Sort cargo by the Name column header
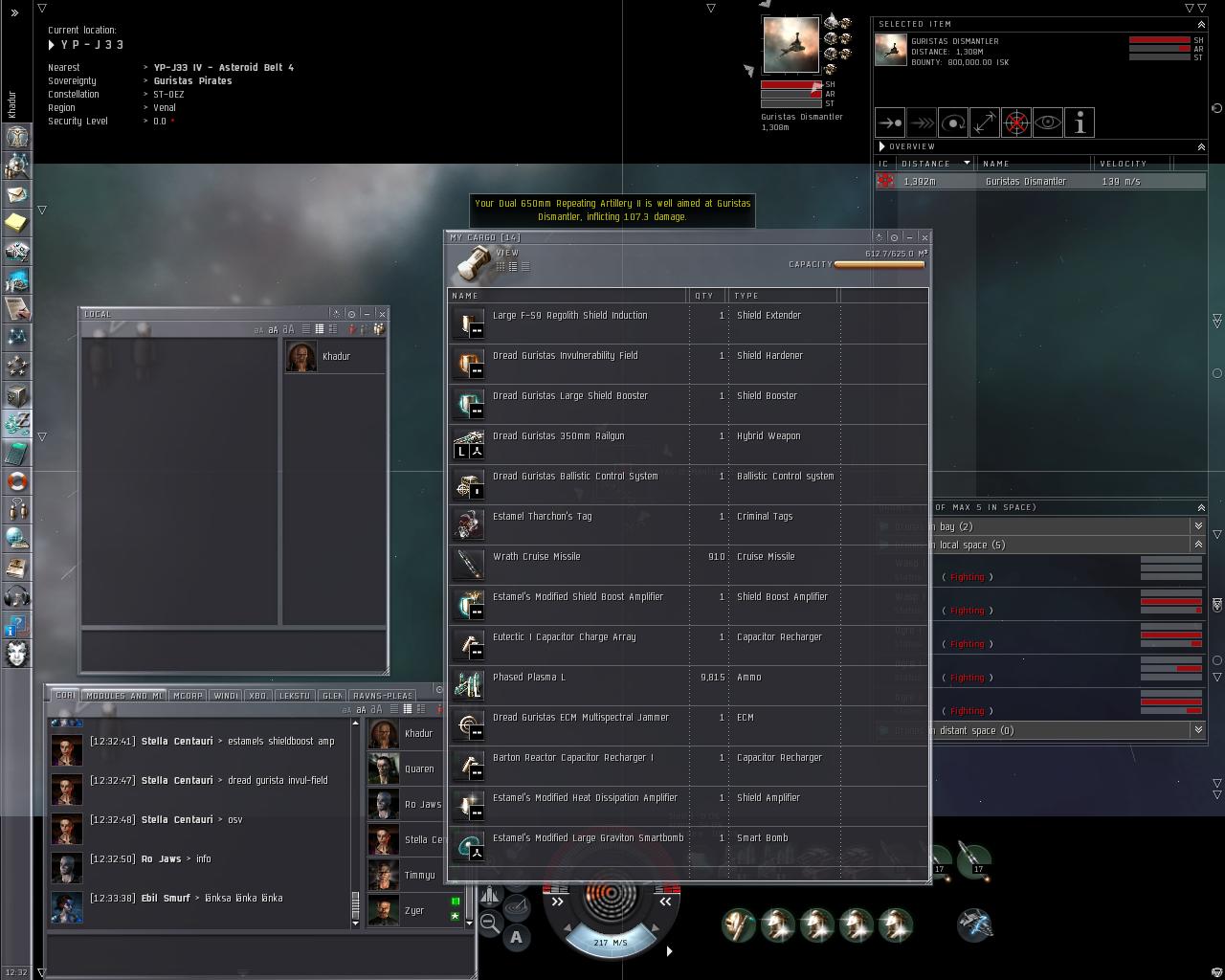Image resolution: width=1225 pixels, height=980 pixels. tap(568, 296)
